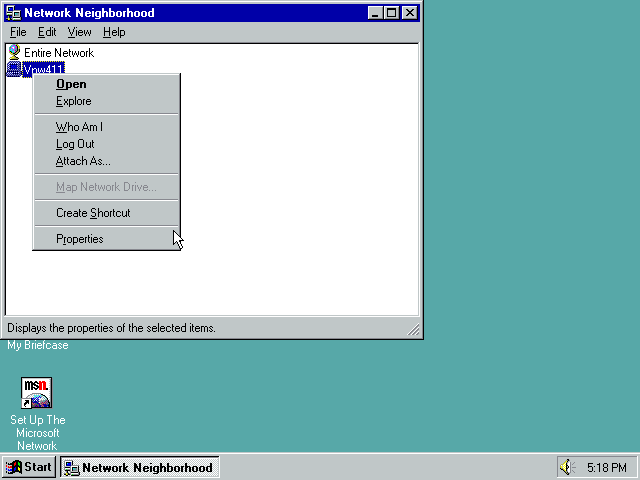Open the Edit menu
Viewport: 640px width, 480px height.
(47, 32)
